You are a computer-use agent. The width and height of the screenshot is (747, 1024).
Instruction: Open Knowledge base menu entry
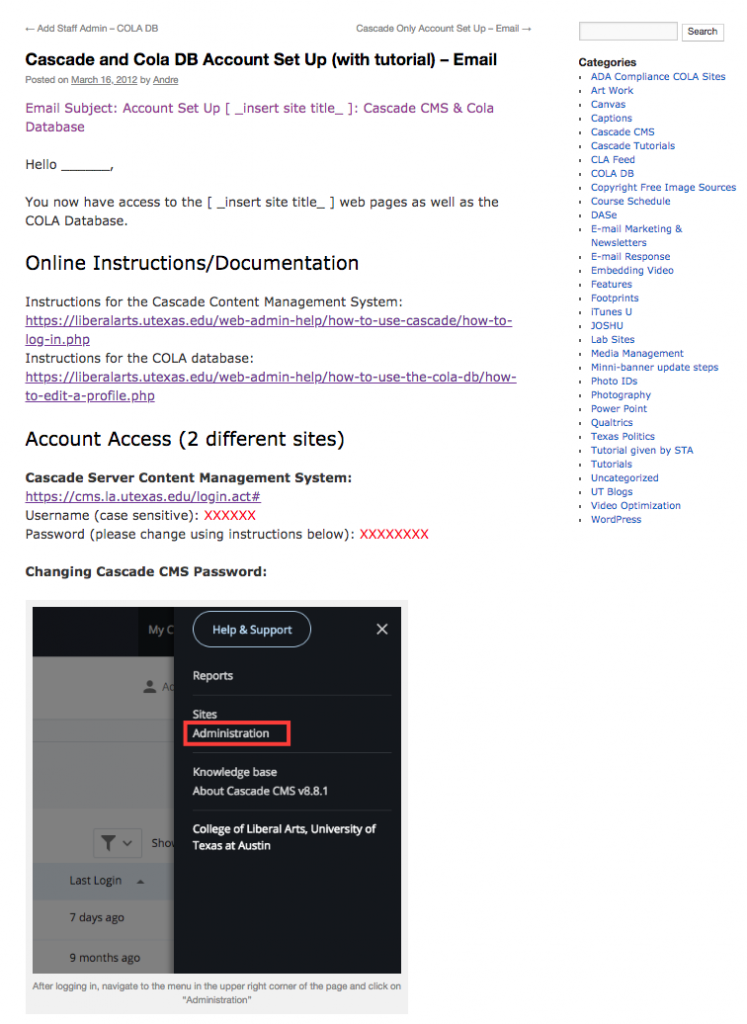(x=234, y=772)
